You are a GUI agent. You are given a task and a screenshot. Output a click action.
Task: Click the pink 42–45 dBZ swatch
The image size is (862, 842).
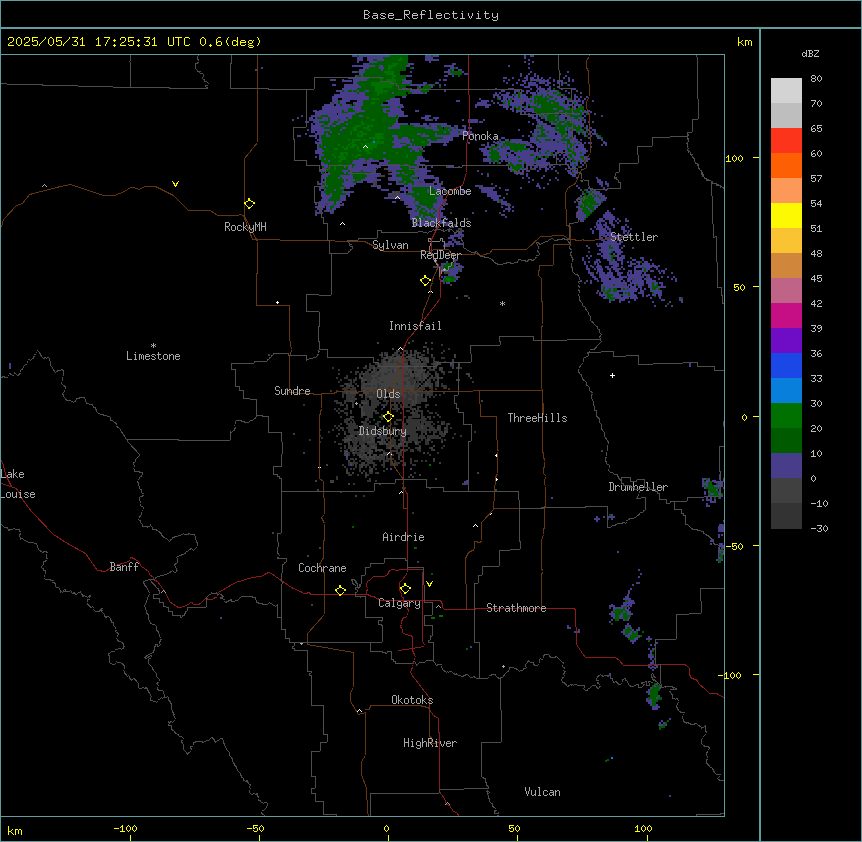point(786,291)
